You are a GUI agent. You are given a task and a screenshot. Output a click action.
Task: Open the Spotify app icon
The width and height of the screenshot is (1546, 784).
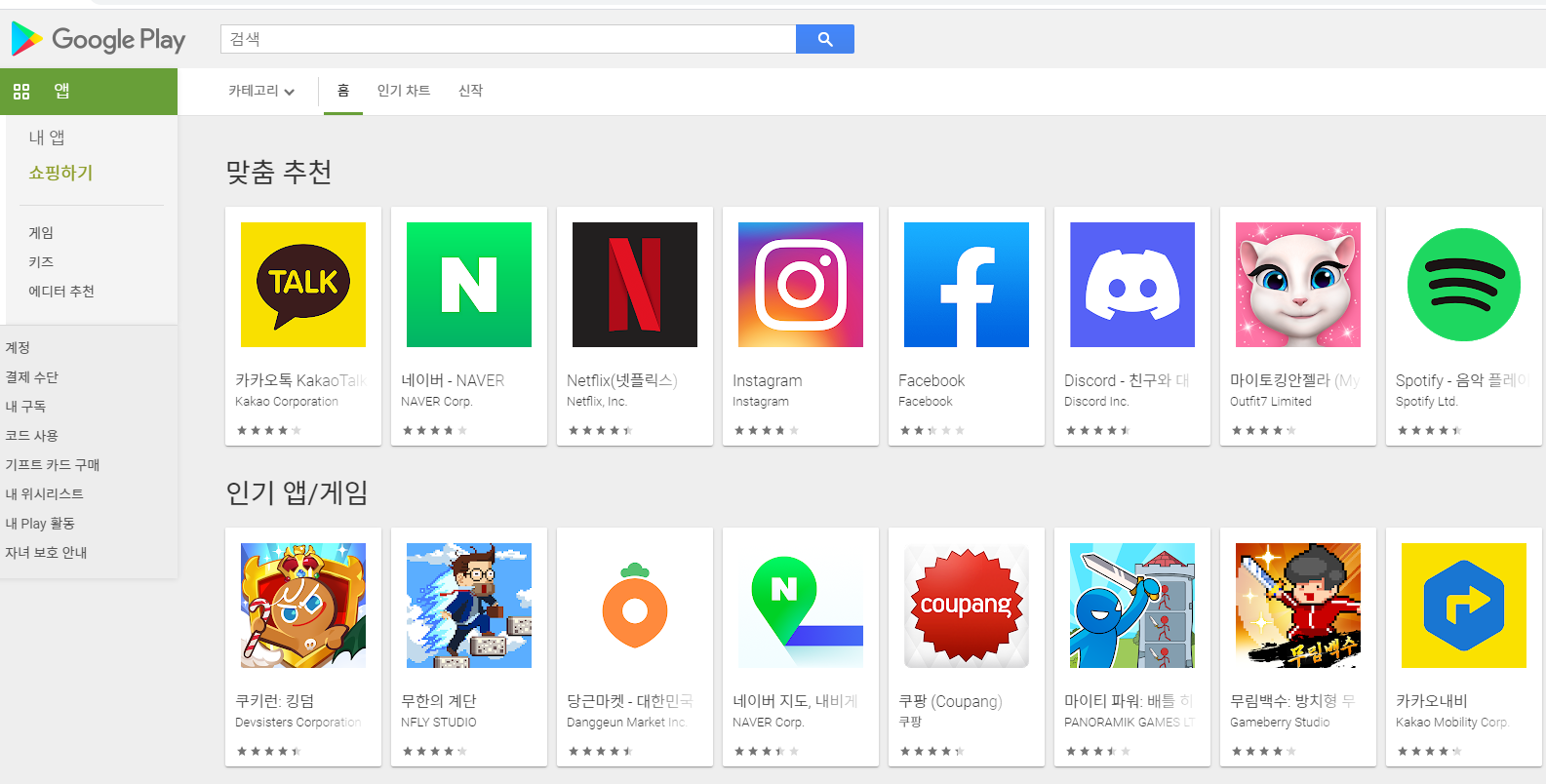tap(1464, 285)
